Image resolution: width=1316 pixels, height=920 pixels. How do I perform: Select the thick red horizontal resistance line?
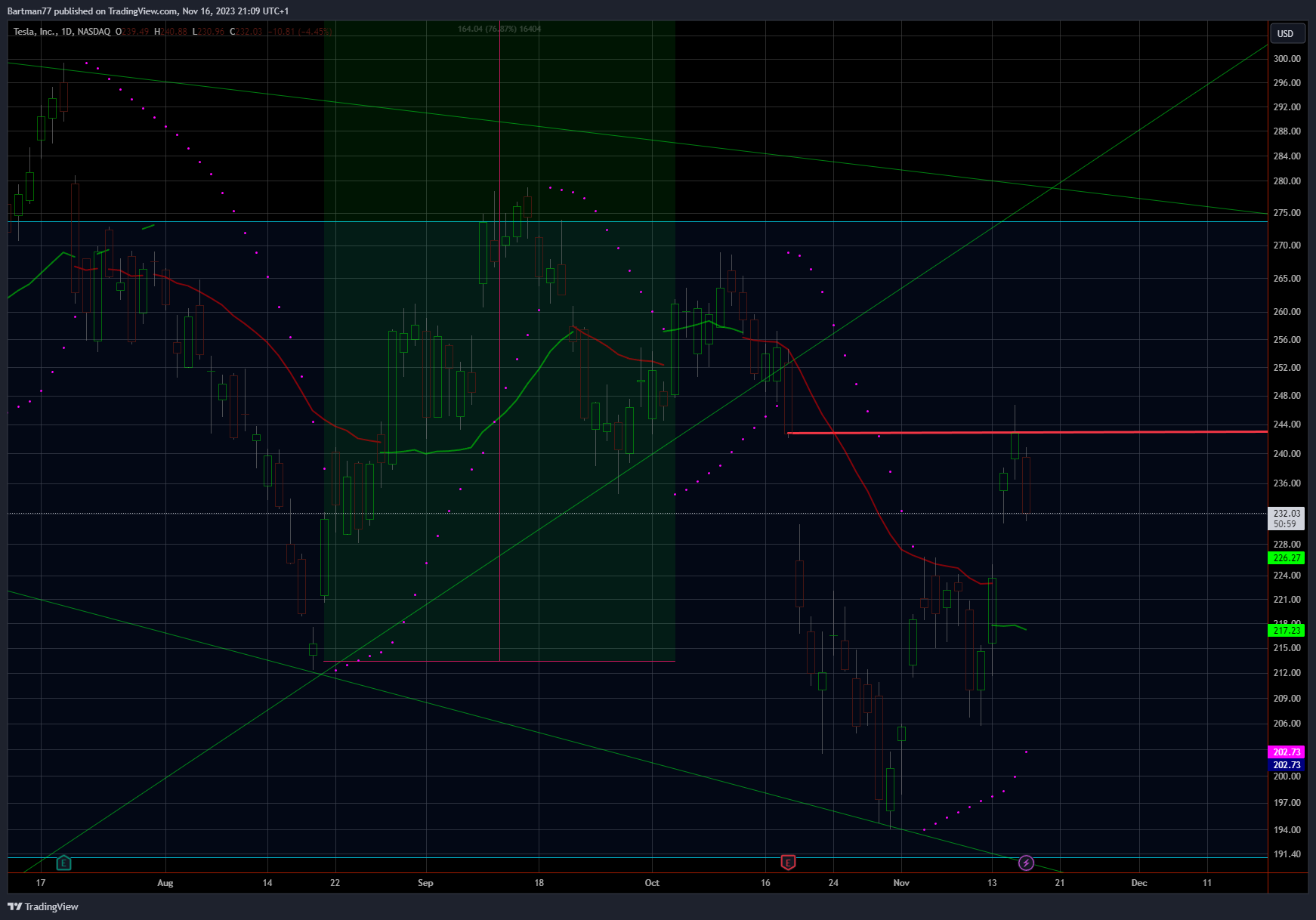coord(1027,432)
